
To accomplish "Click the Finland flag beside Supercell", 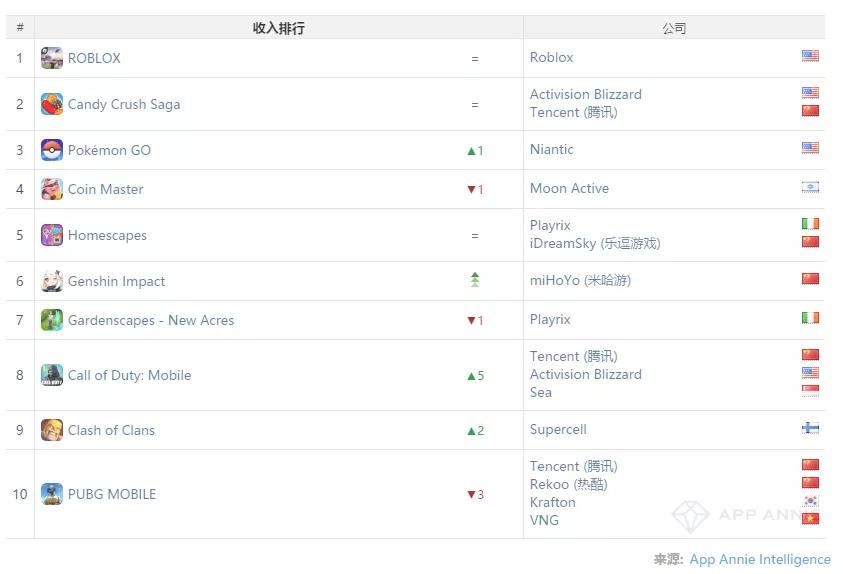I will pyautogui.click(x=810, y=428).
